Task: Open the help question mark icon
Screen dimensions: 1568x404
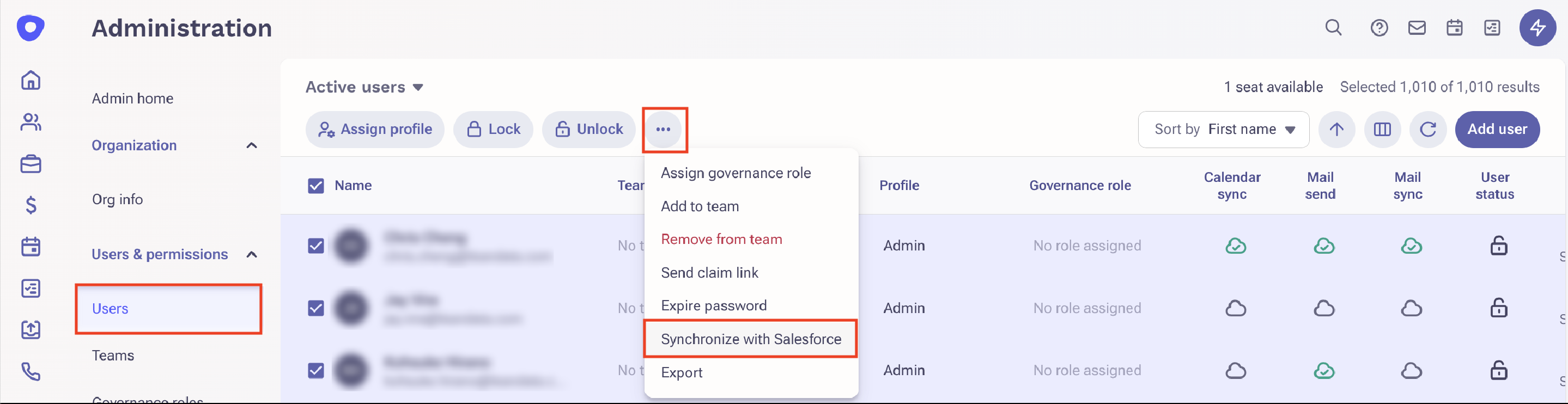Action: tap(1379, 27)
